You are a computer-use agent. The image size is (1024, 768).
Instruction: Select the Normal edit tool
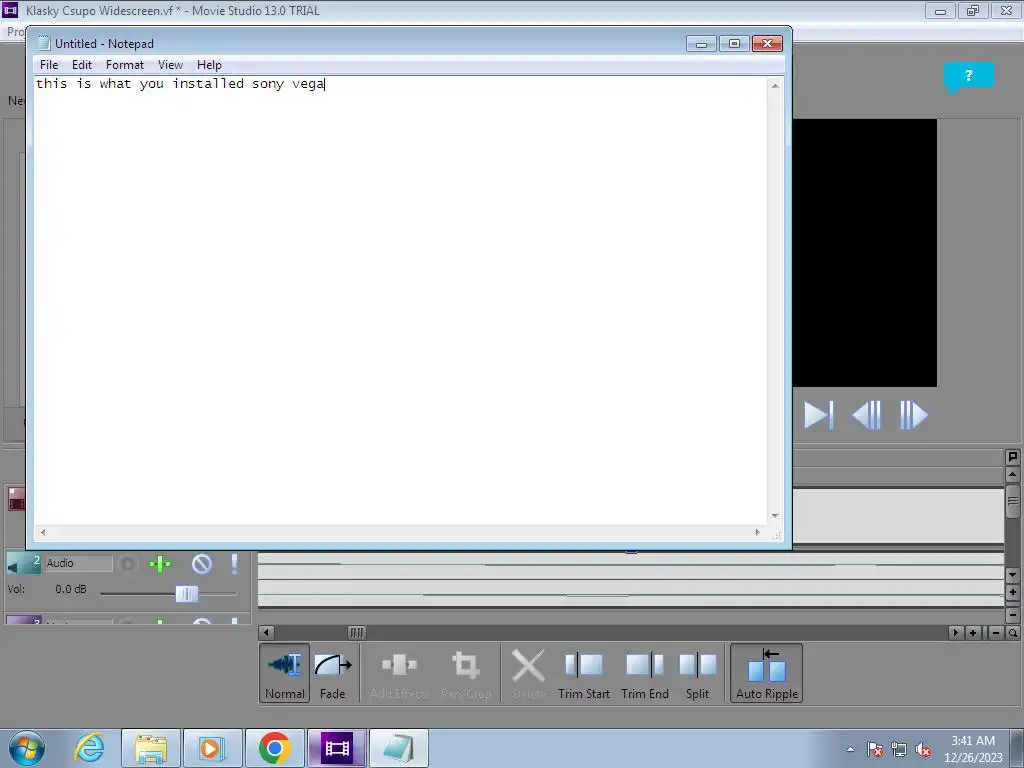coord(285,673)
